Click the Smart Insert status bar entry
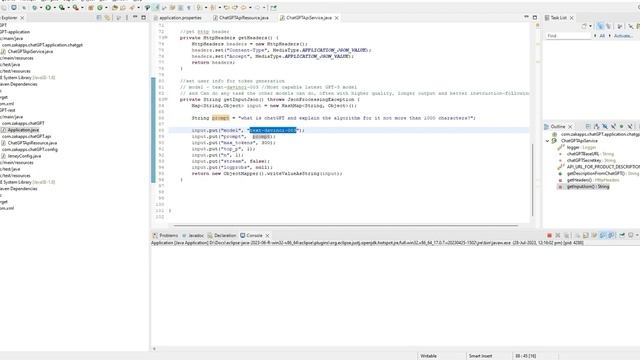640x360 pixels. pyautogui.click(x=480, y=356)
